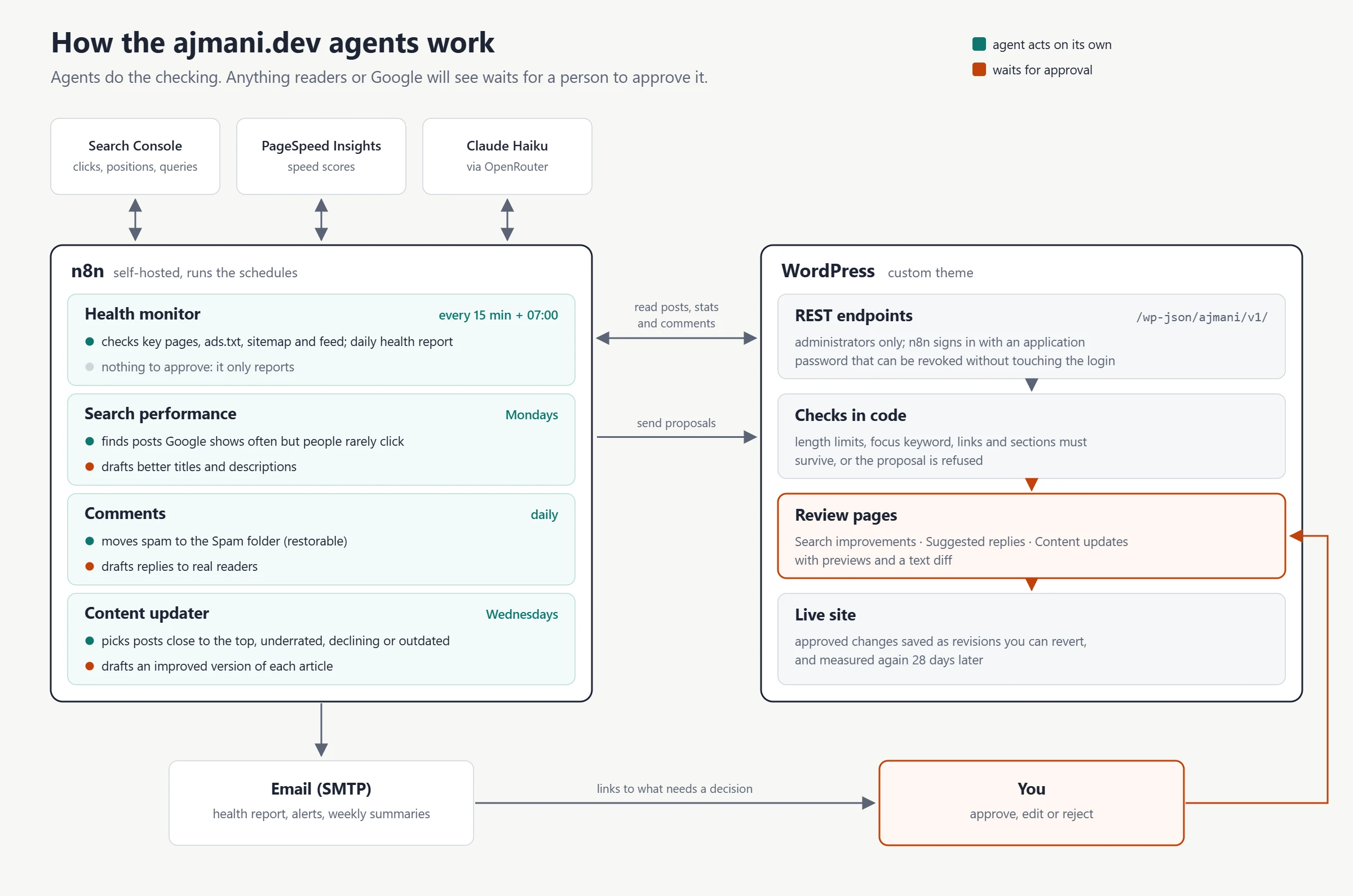Select the Search Console box
The width and height of the screenshot is (1353, 896).
(x=135, y=156)
